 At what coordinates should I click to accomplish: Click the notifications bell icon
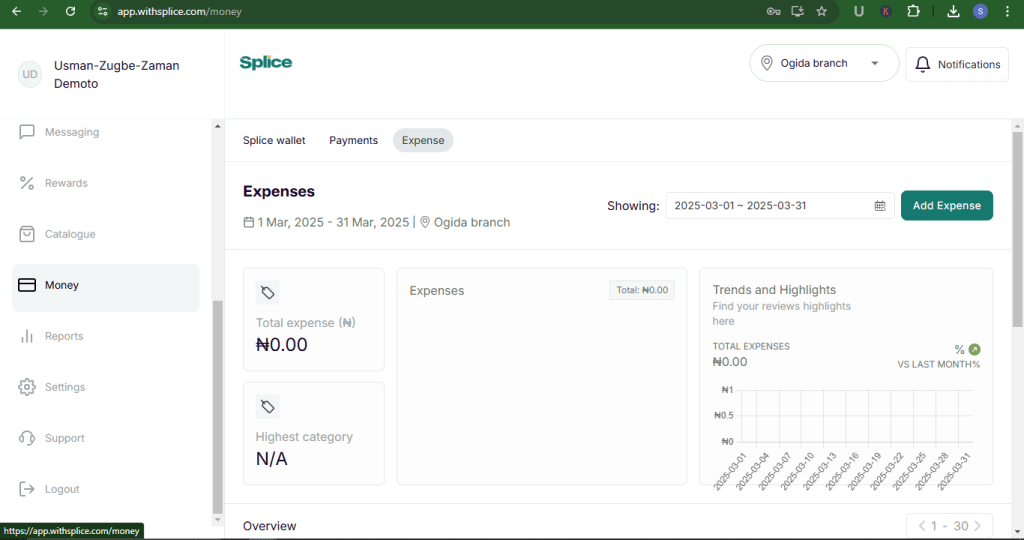click(x=922, y=64)
